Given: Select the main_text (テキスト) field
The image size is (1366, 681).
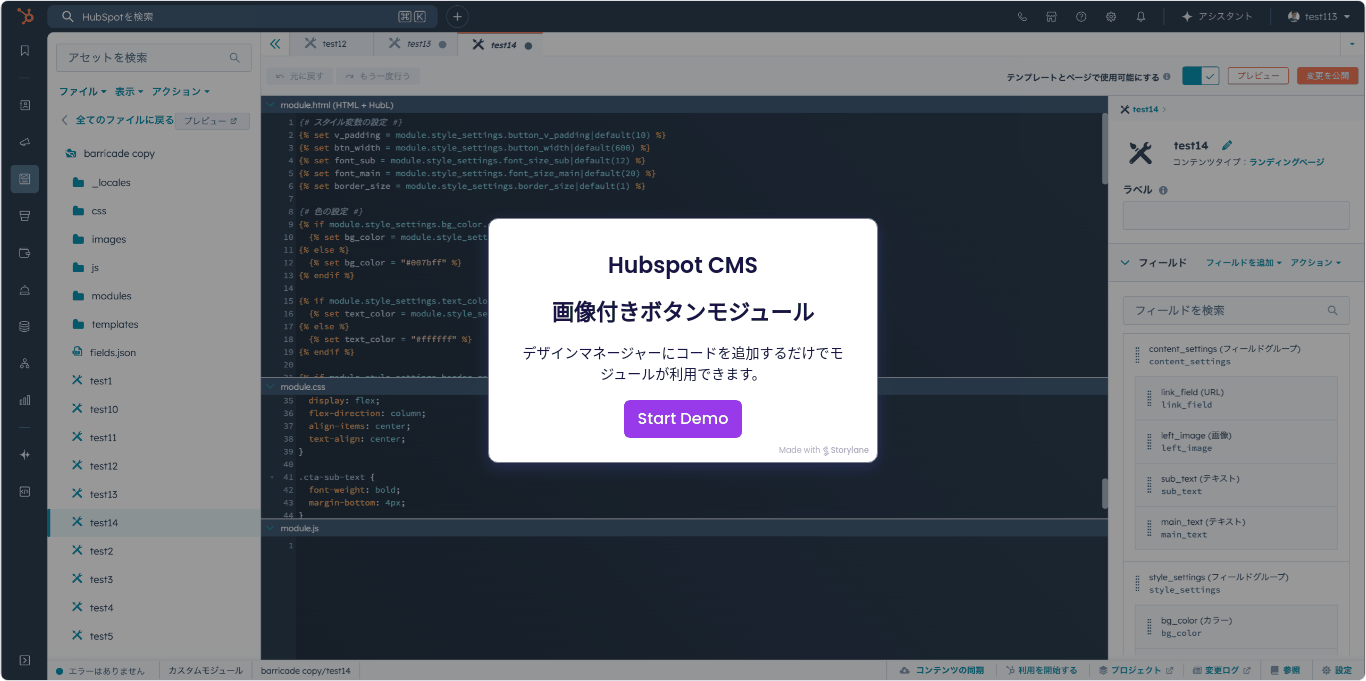Looking at the screenshot, I should pyautogui.click(x=1236, y=528).
